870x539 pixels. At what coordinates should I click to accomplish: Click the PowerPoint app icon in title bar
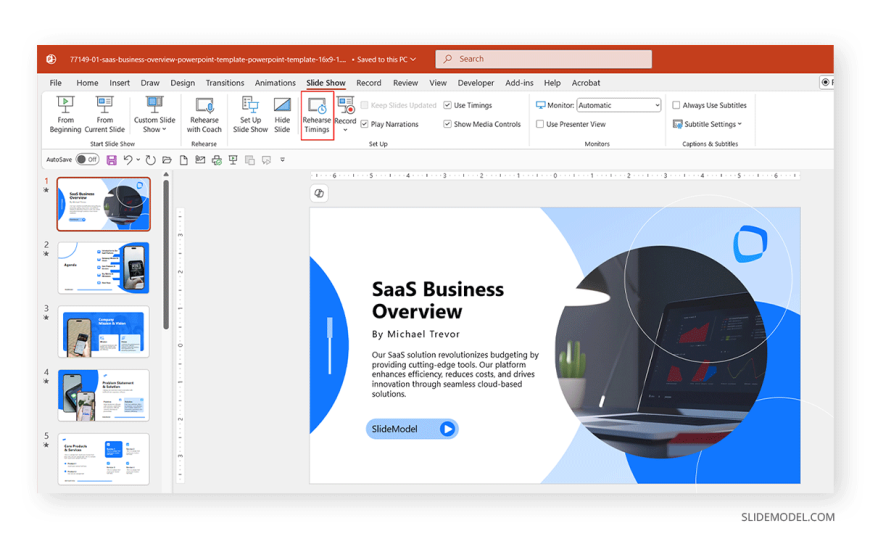51,59
